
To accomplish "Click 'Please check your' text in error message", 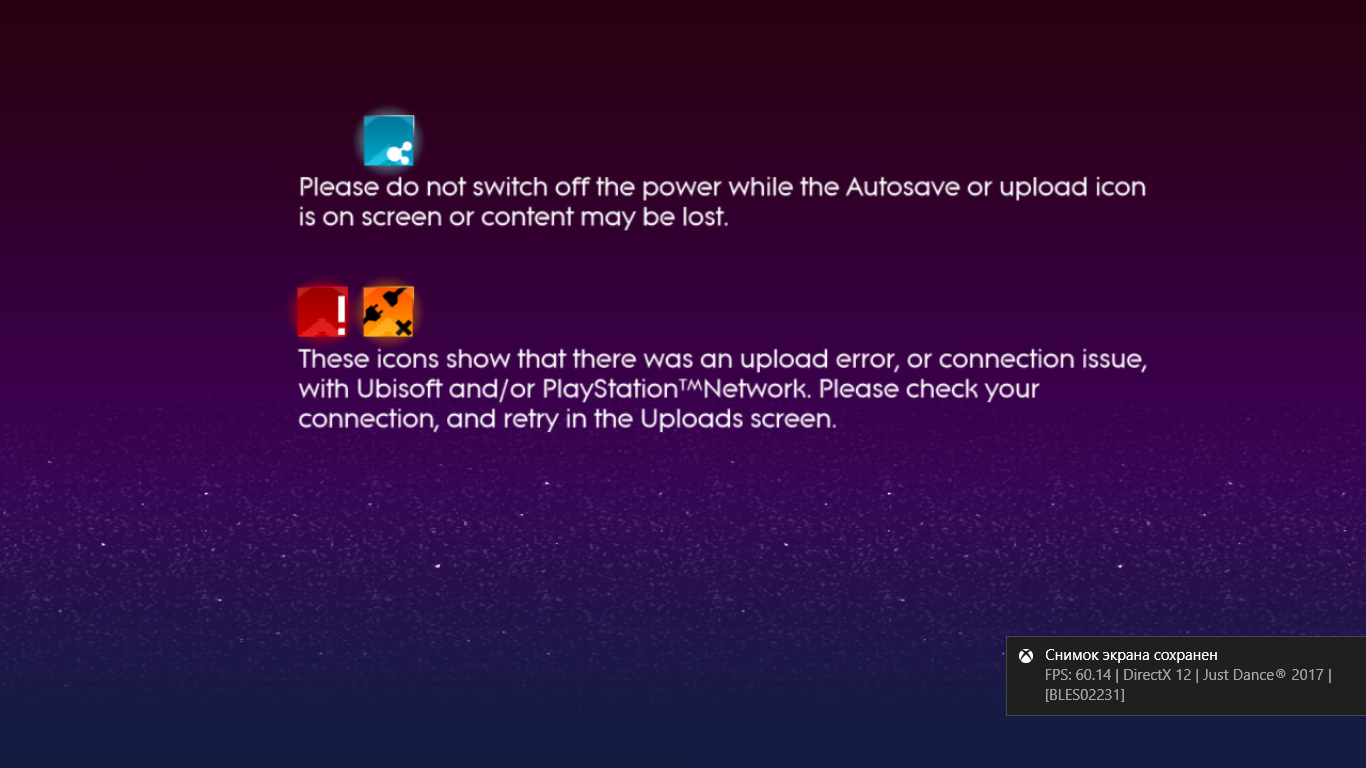I will point(931,389).
